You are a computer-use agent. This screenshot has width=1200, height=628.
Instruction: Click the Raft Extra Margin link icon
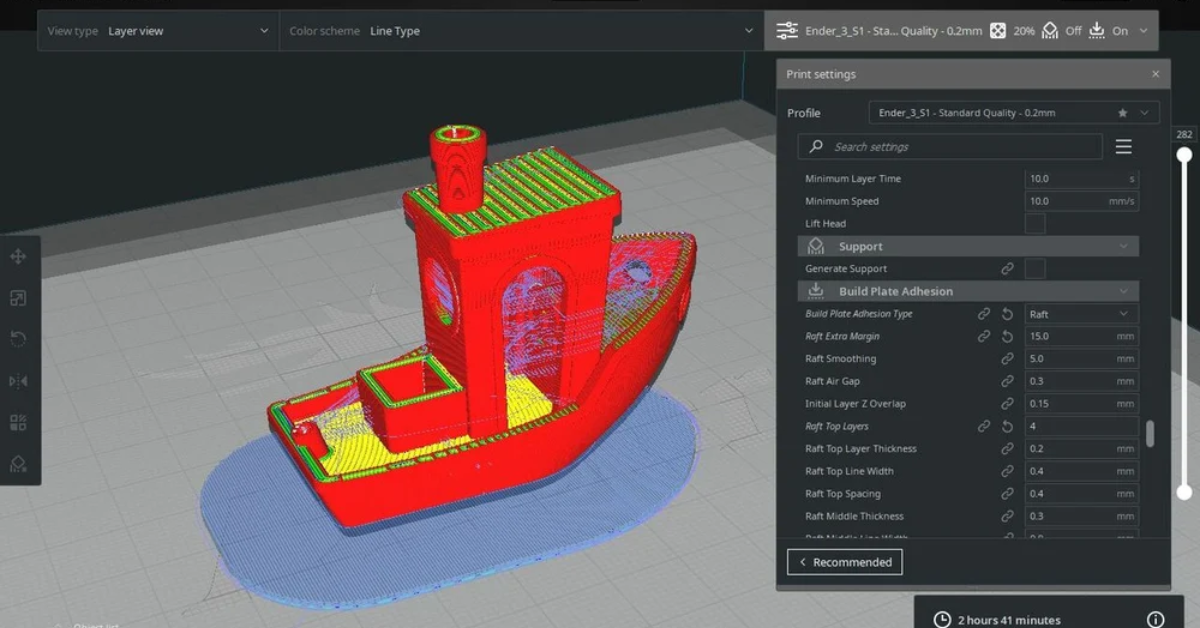pos(984,336)
